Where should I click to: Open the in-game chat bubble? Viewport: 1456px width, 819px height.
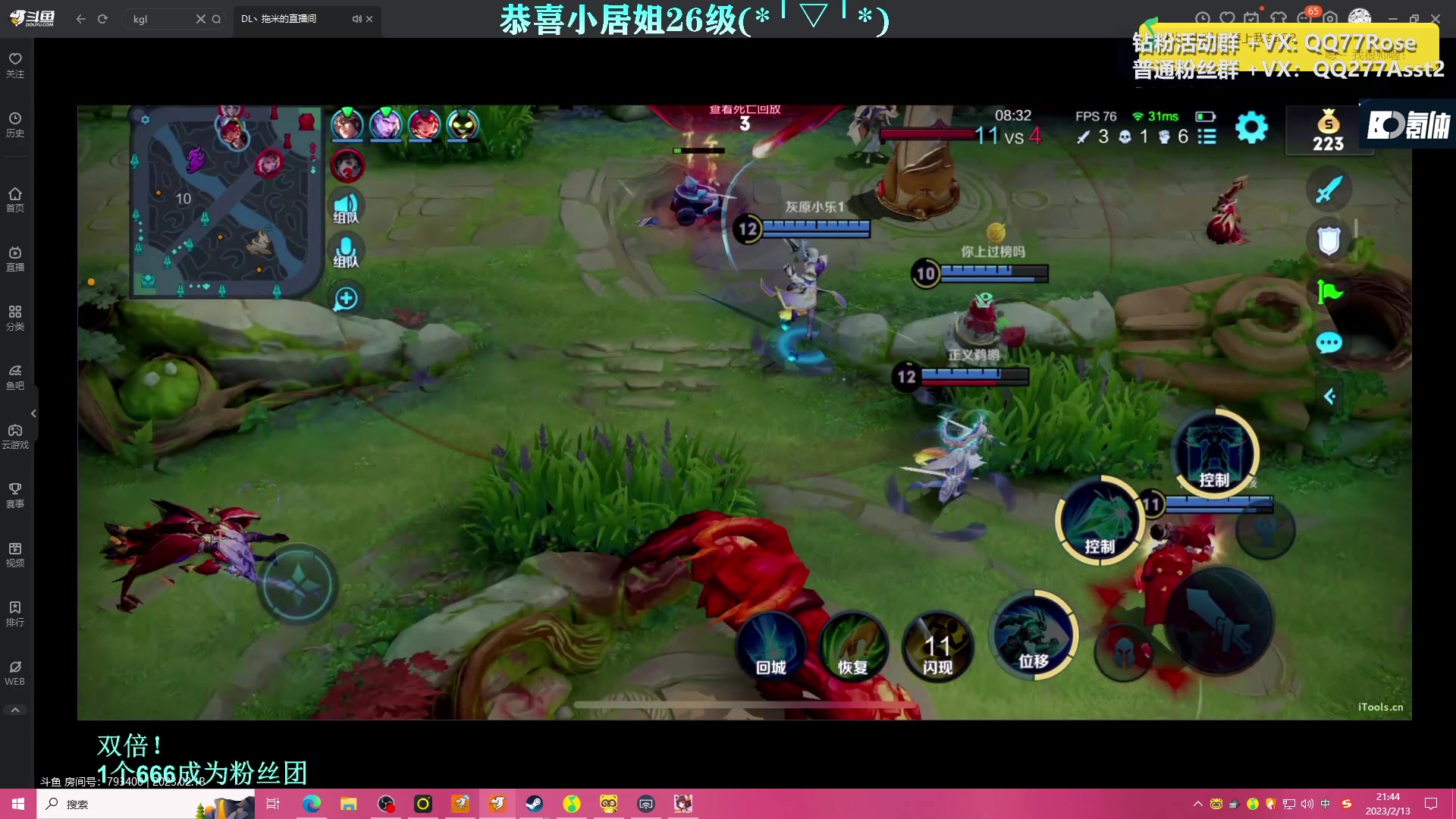[x=1329, y=343]
